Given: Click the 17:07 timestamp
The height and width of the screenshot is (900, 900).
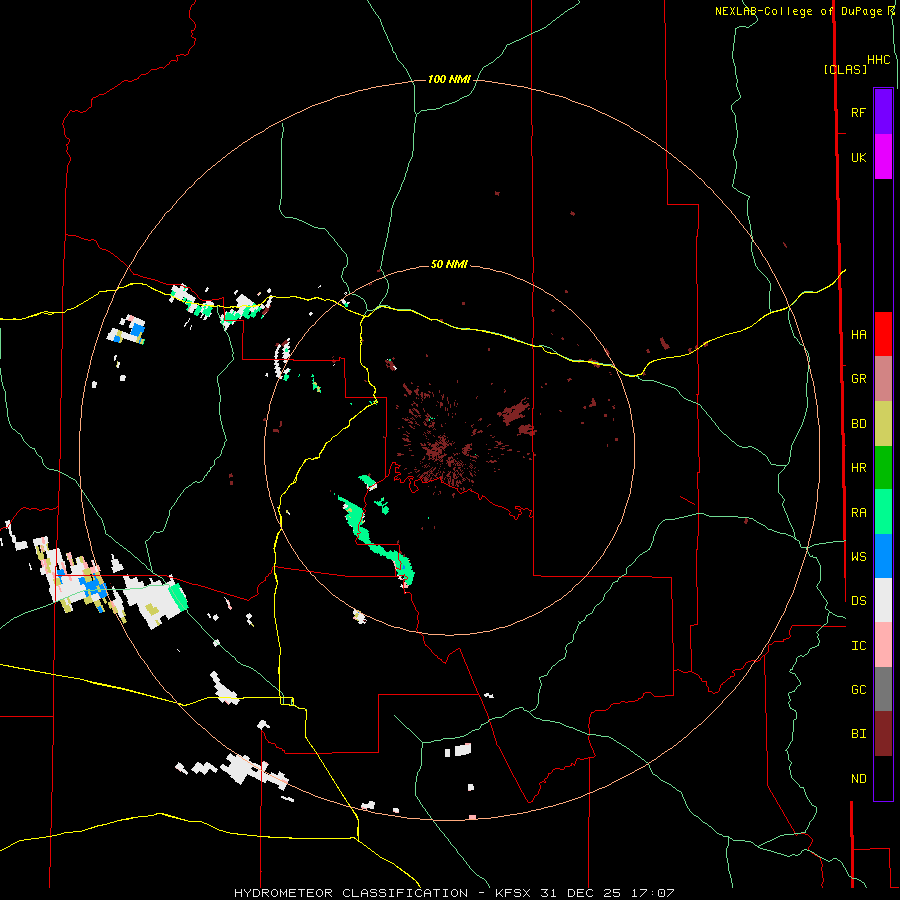Looking at the screenshot, I should [x=654, y=893].
